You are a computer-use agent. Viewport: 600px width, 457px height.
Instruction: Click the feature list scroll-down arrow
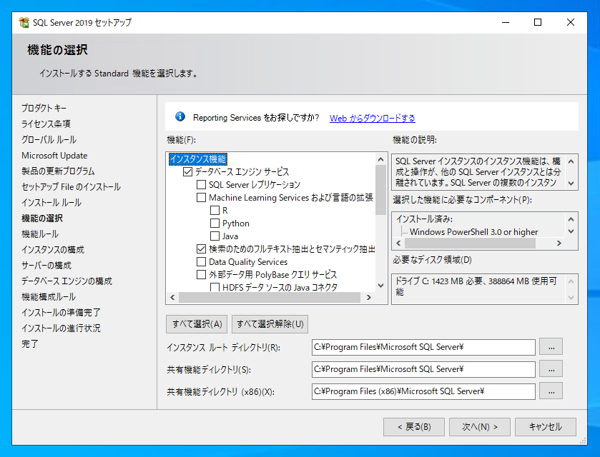381,286
